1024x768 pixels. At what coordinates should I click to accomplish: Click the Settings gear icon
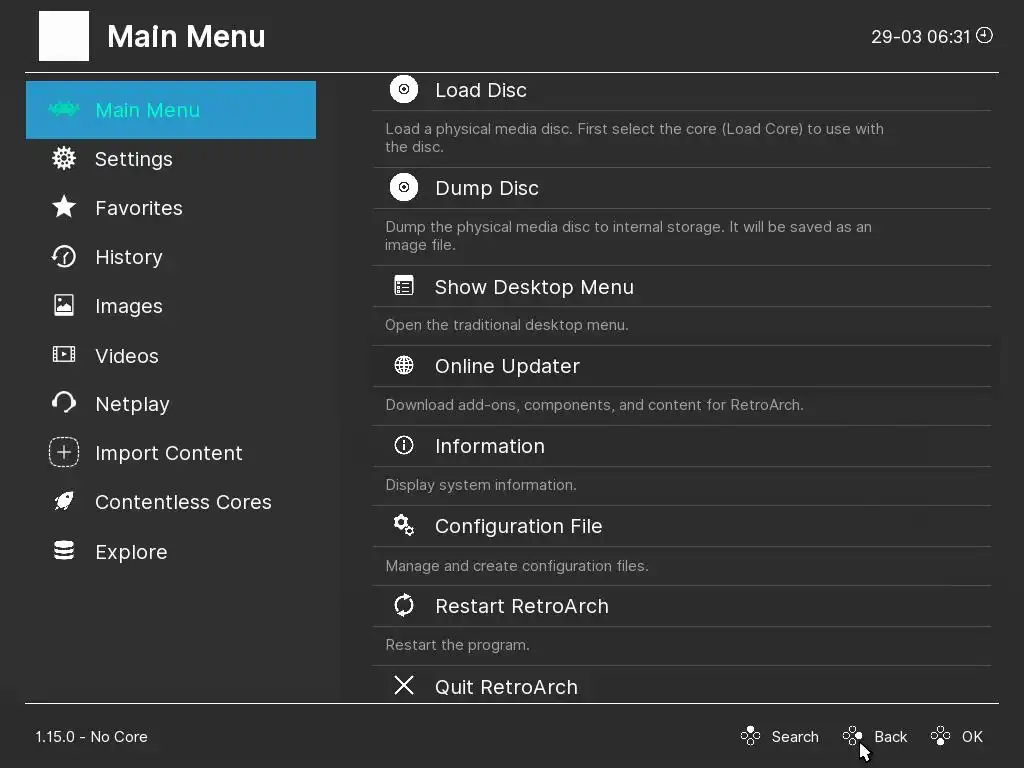pos(64,158)
